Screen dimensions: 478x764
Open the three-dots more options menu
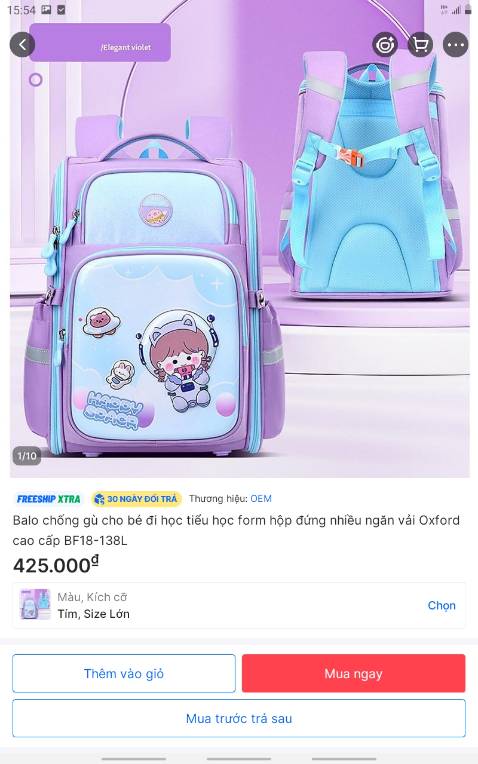(456, 45)
